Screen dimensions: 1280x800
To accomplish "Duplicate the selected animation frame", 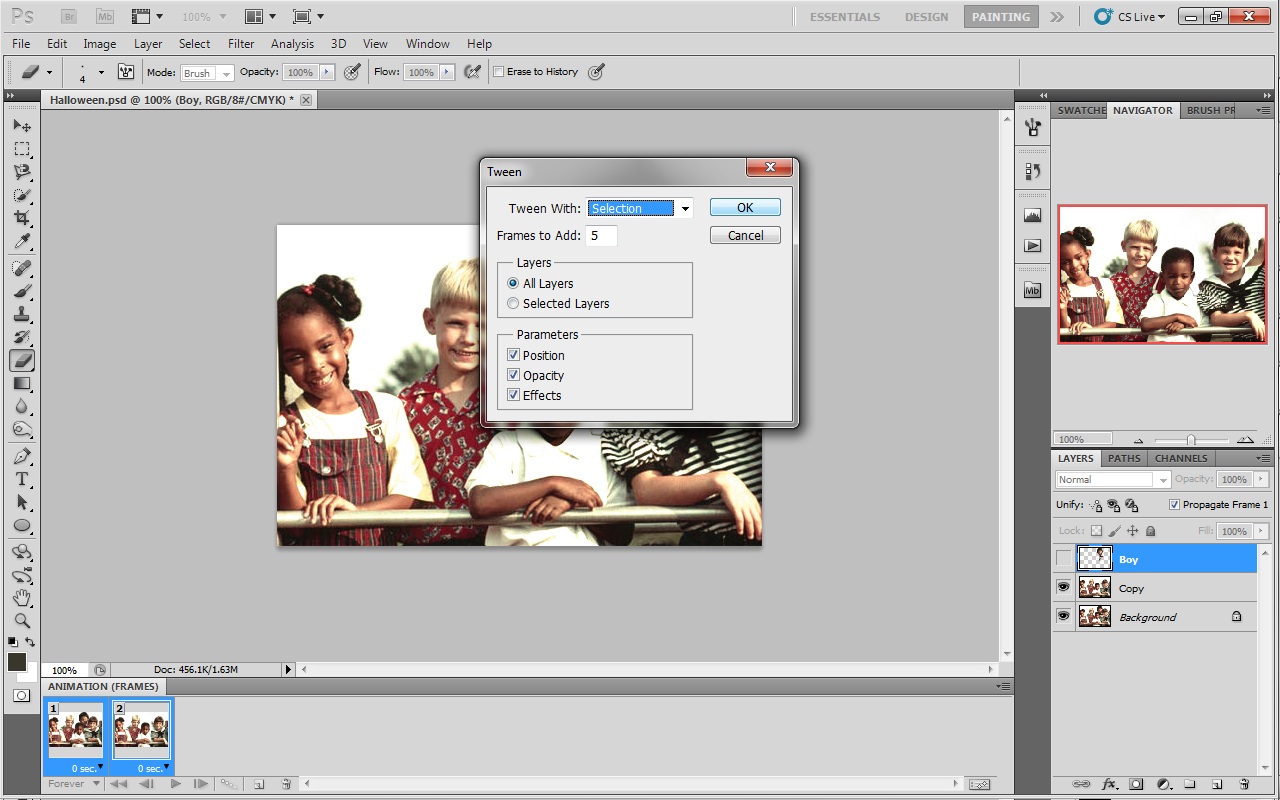I will tap(259, 784).
